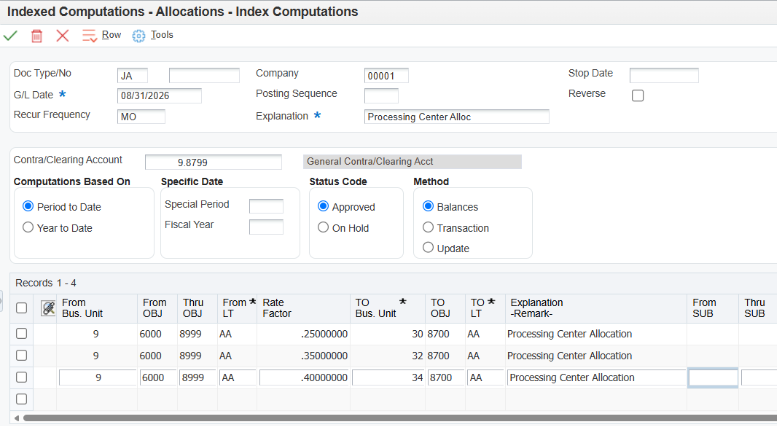Click the Thru SUB column header
Image resolution: width=777 pixels, height=426 pixels.
tap(757, 308)
